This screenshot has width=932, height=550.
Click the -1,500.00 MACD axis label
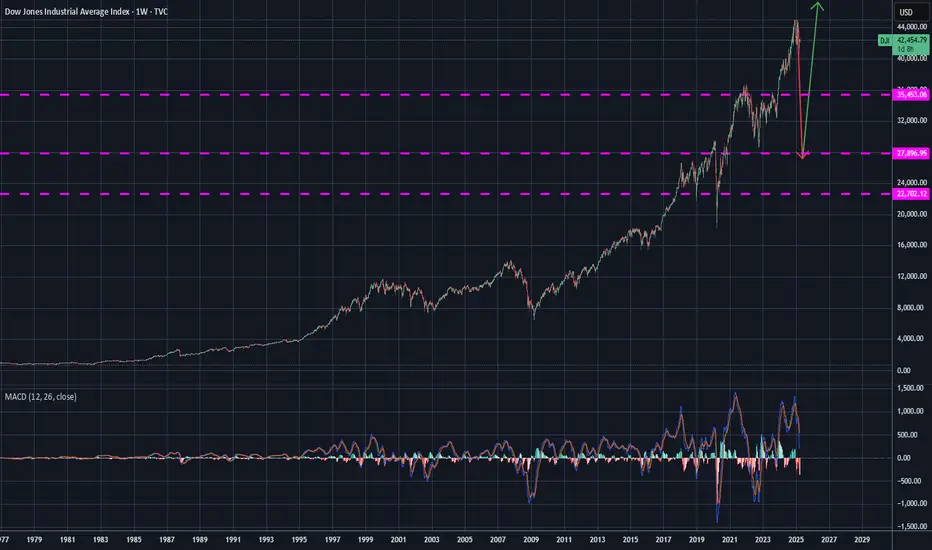tap(912, 527)
